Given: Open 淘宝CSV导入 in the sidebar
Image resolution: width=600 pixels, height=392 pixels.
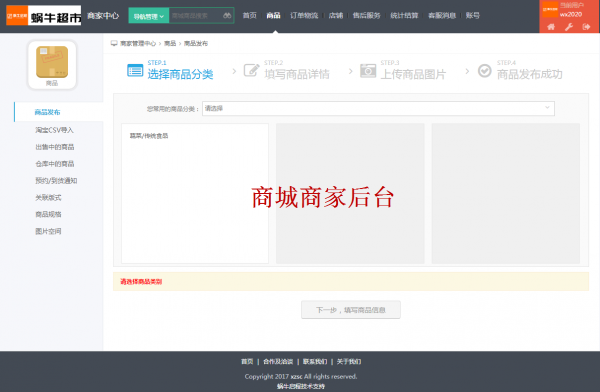Looking at the screenshot, I should (54, 130).
